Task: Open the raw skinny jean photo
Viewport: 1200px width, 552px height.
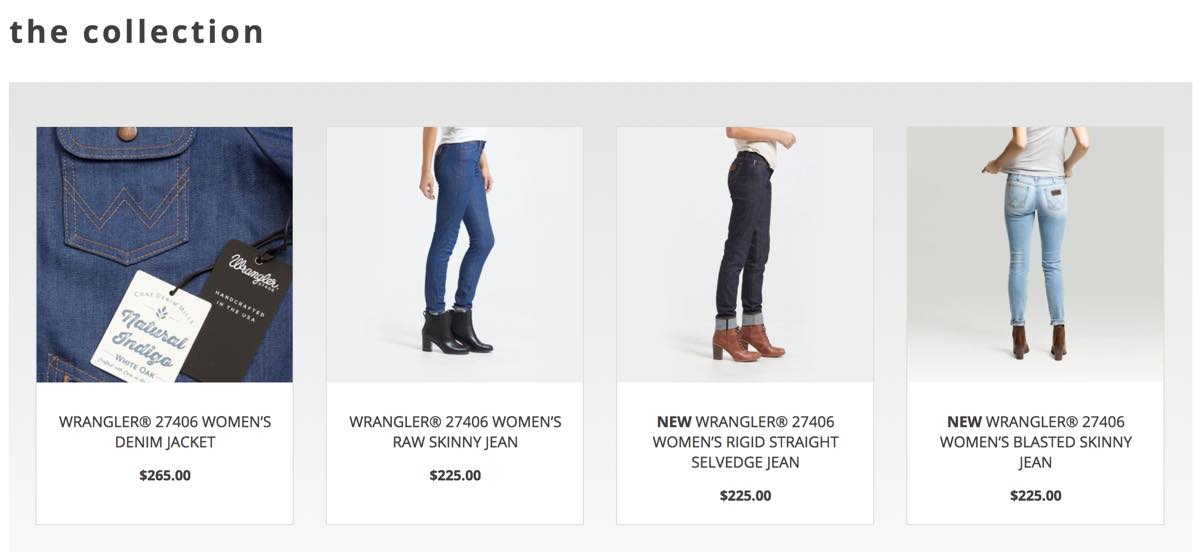Action: pos(455,254)
